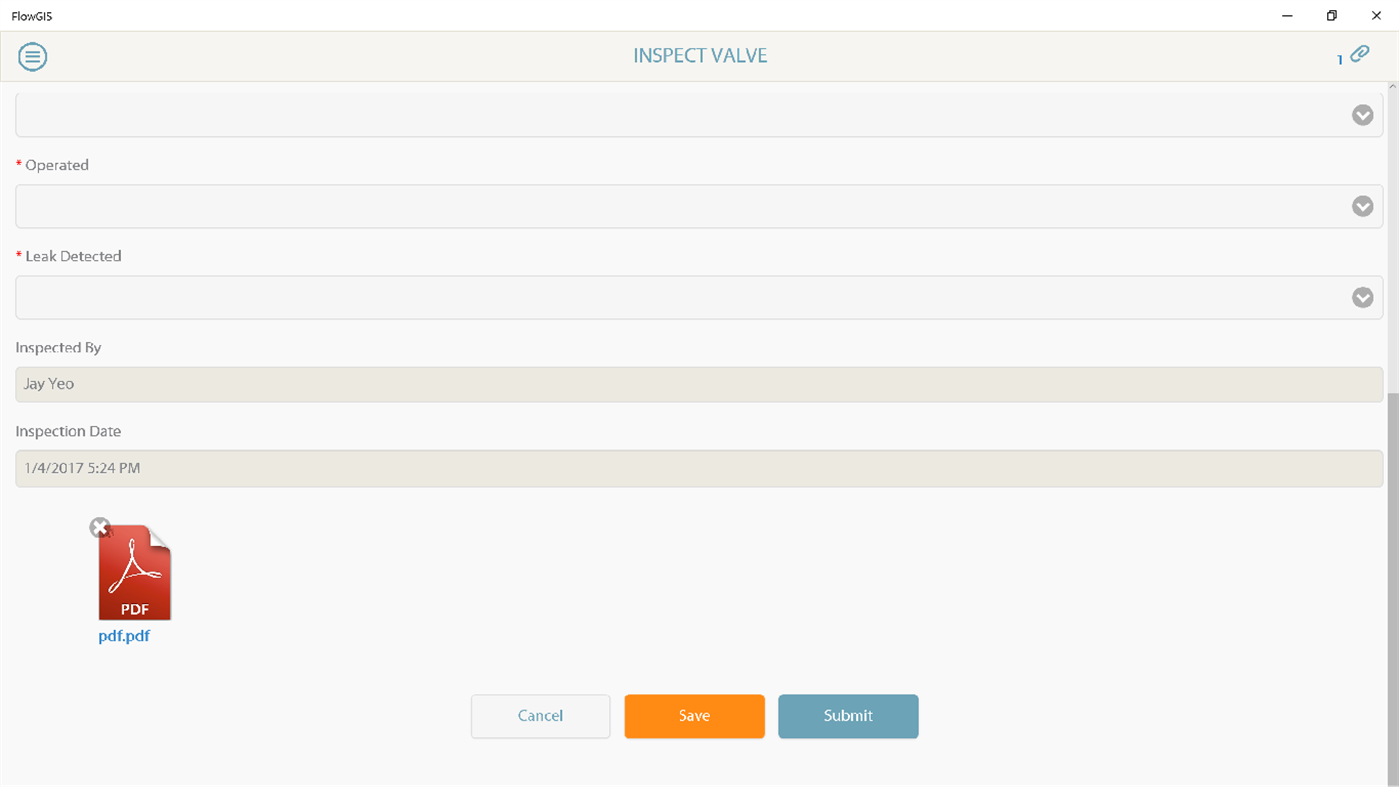
Task: Expand the Leak Detected dropdown arrow
Action: click(x=1362, y=298)
